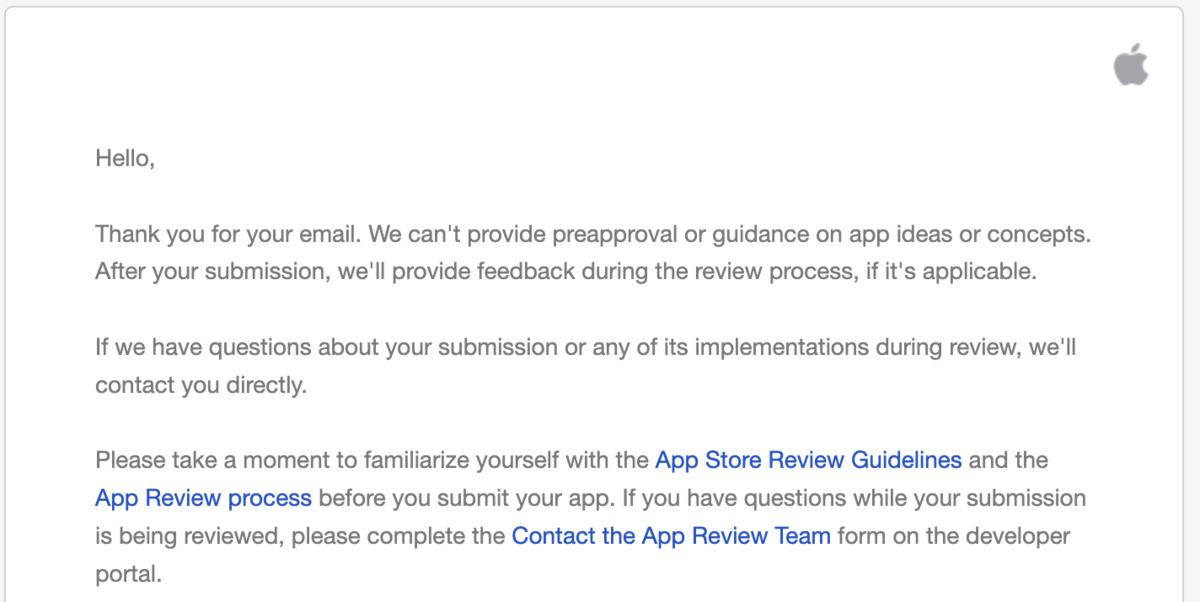This screenshot has height=602, width=1200.
Task: Open the App Review process link
Action: click(x=204, y=498)
